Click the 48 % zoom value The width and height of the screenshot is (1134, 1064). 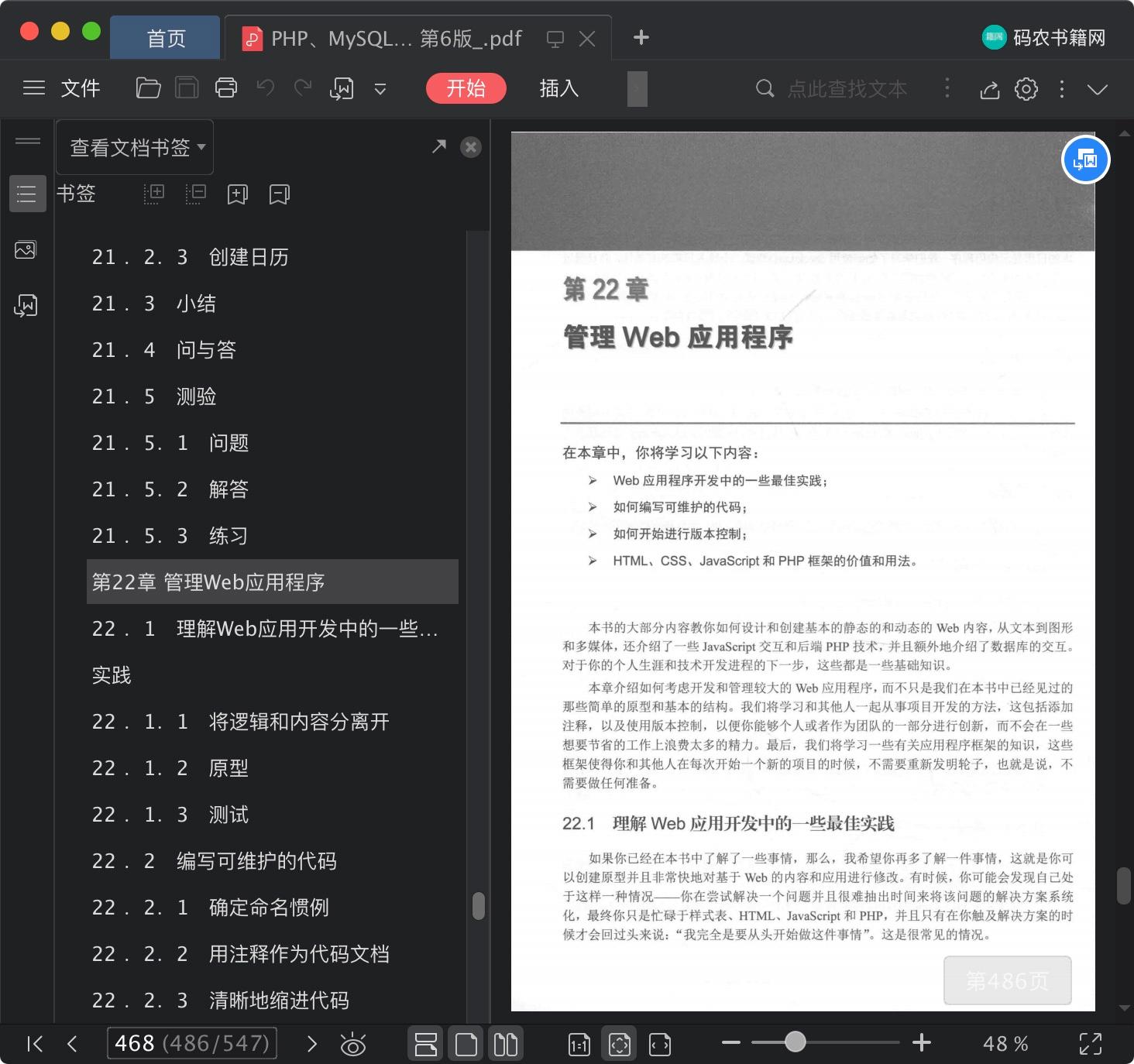[x=1005, y=1044]
